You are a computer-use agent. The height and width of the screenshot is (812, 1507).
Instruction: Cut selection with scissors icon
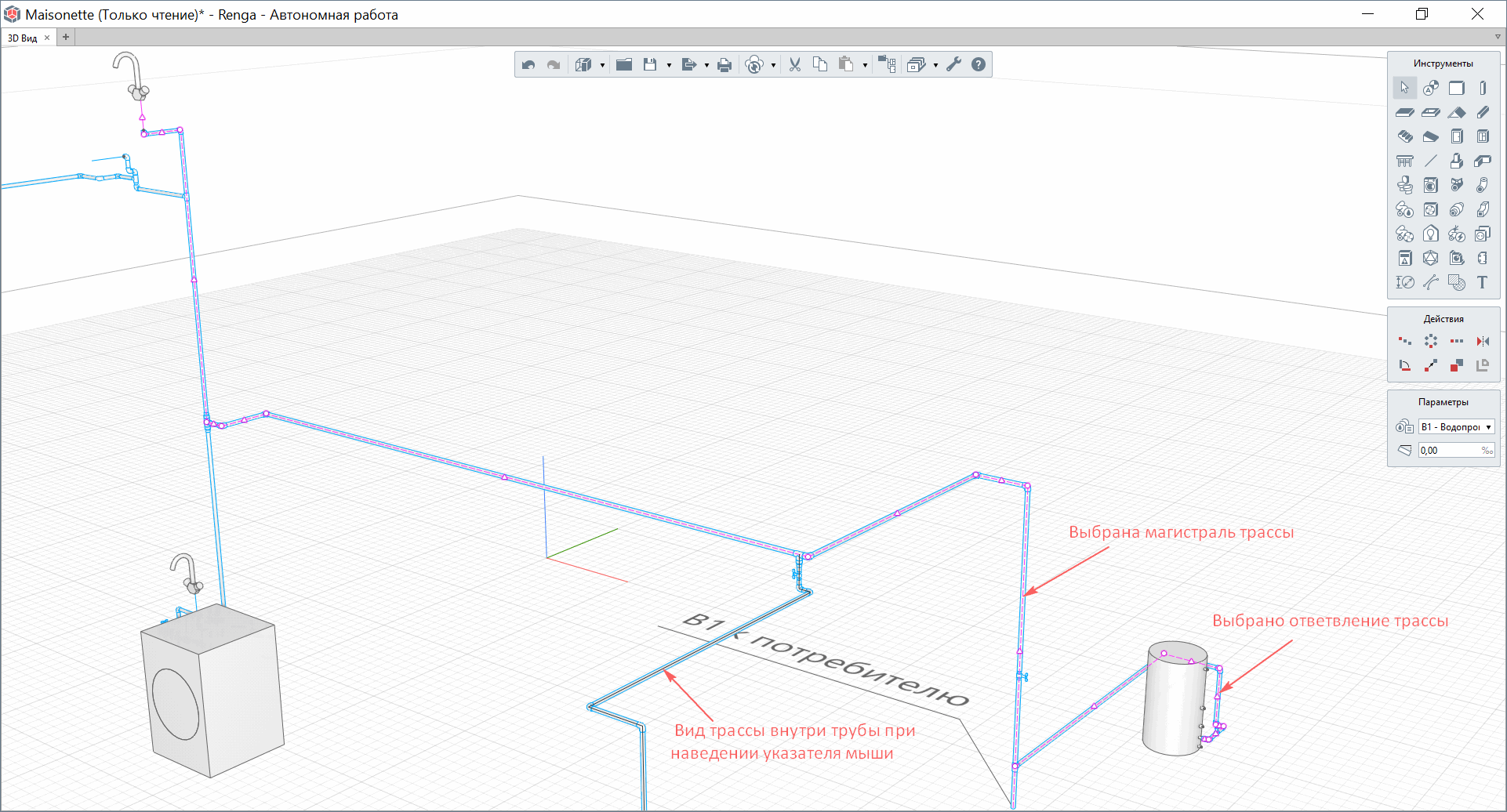pyautogui.click(x=795, y=65)
